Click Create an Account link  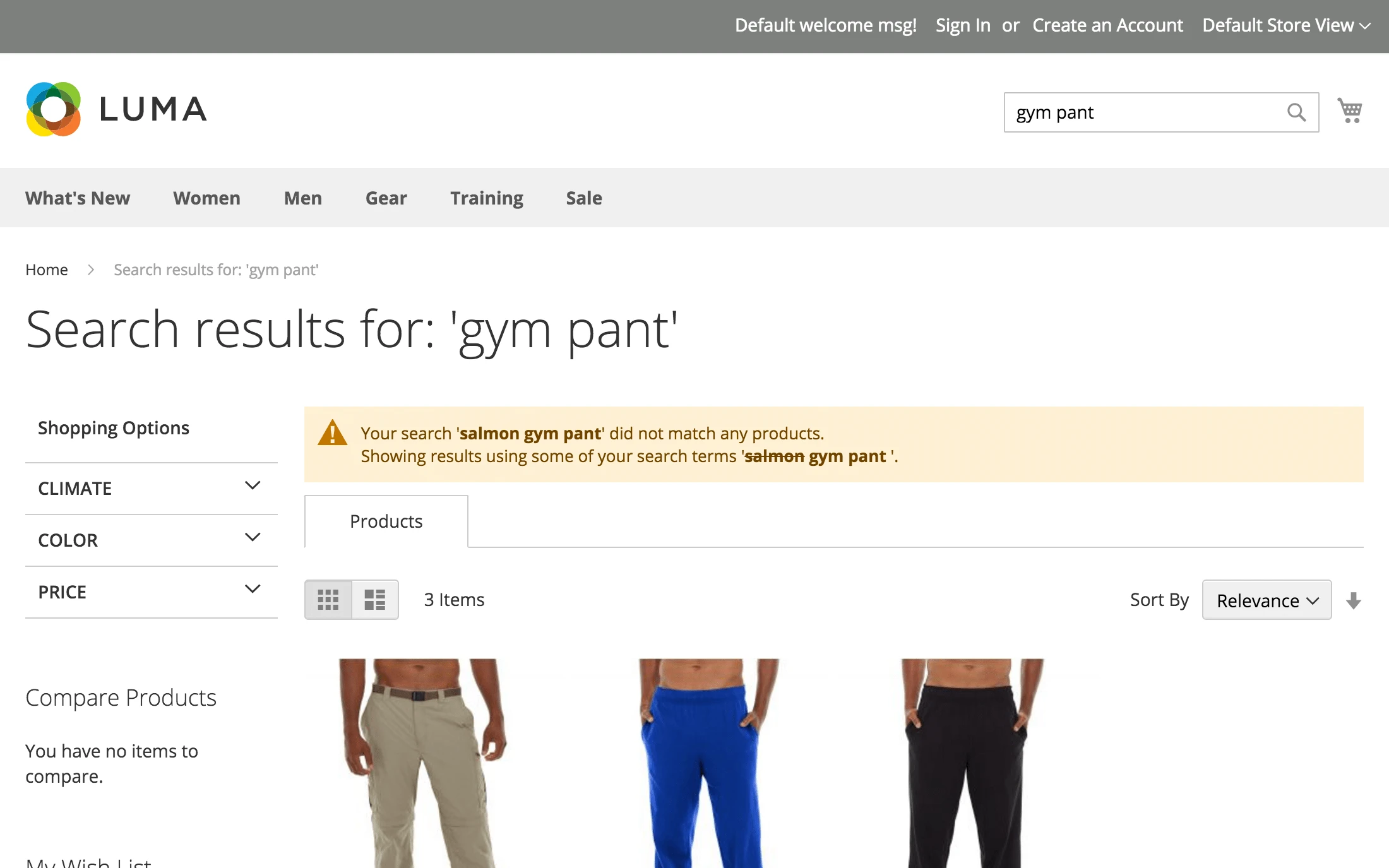[x=1107, y=25]
